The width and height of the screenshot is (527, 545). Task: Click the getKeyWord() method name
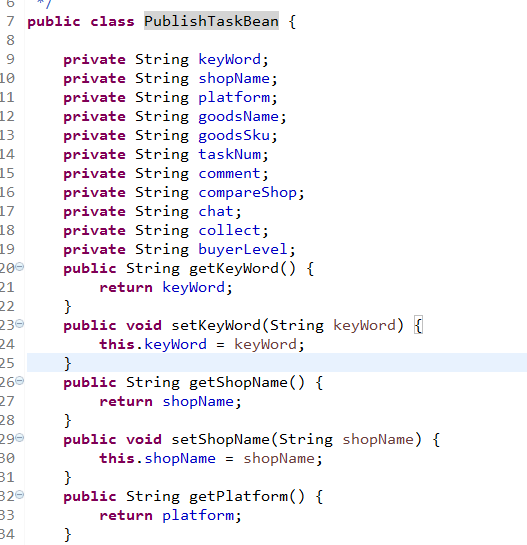[243, 268]
